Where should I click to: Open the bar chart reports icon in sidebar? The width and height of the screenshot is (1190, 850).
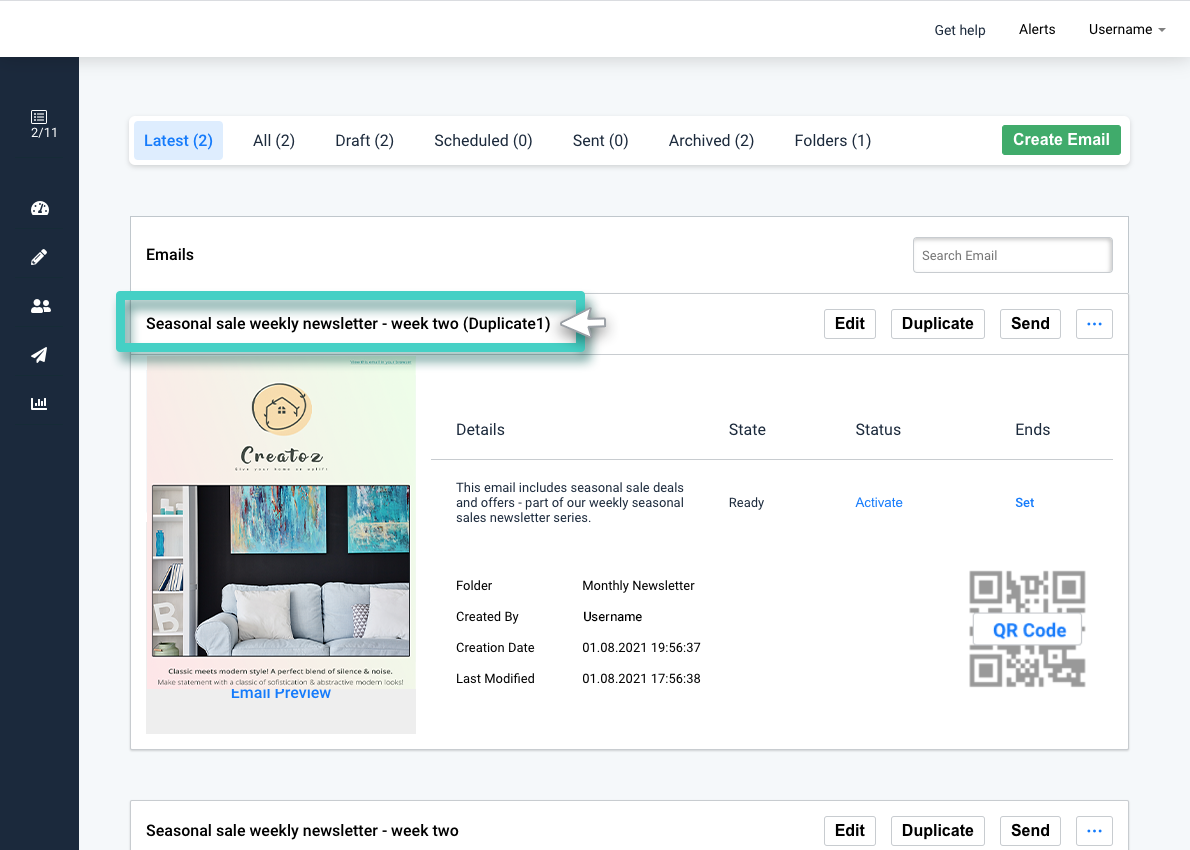(x=39, y=403)
